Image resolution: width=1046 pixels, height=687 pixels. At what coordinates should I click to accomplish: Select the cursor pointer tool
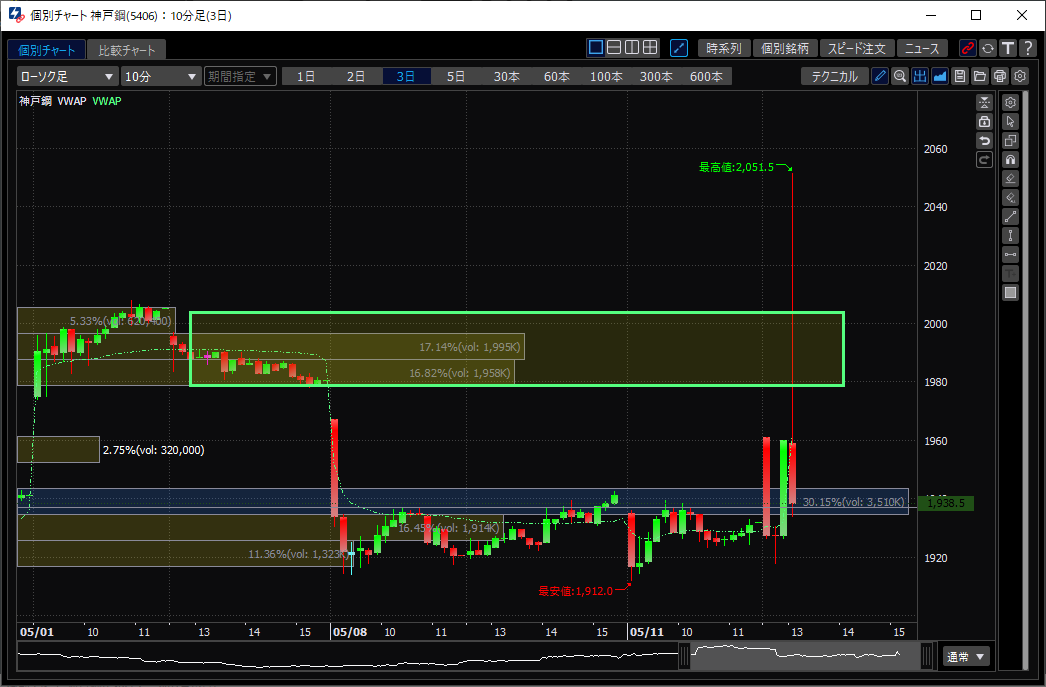click(x=1011, y=121)
